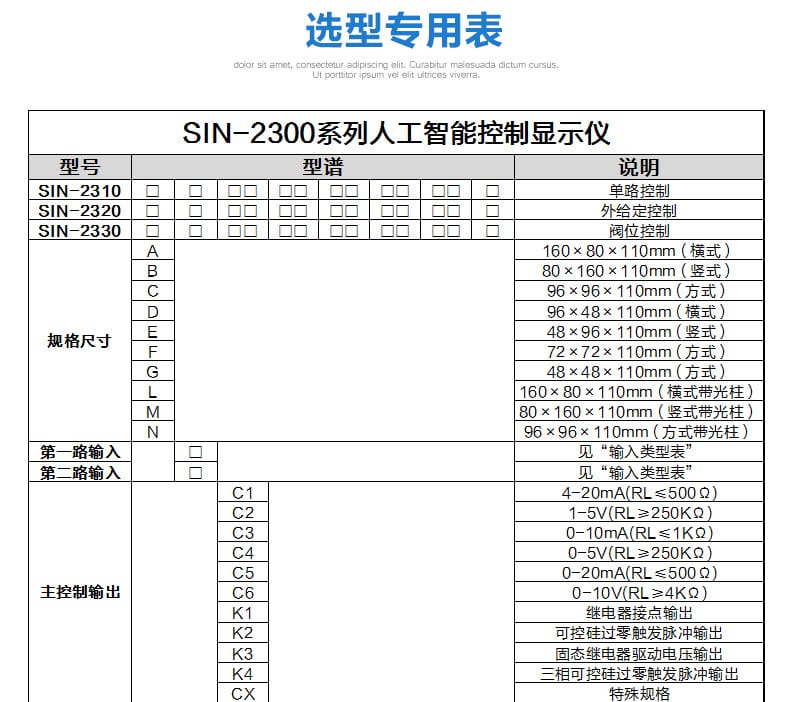Click the 选型专用表 page title

(x=404, y=31)
